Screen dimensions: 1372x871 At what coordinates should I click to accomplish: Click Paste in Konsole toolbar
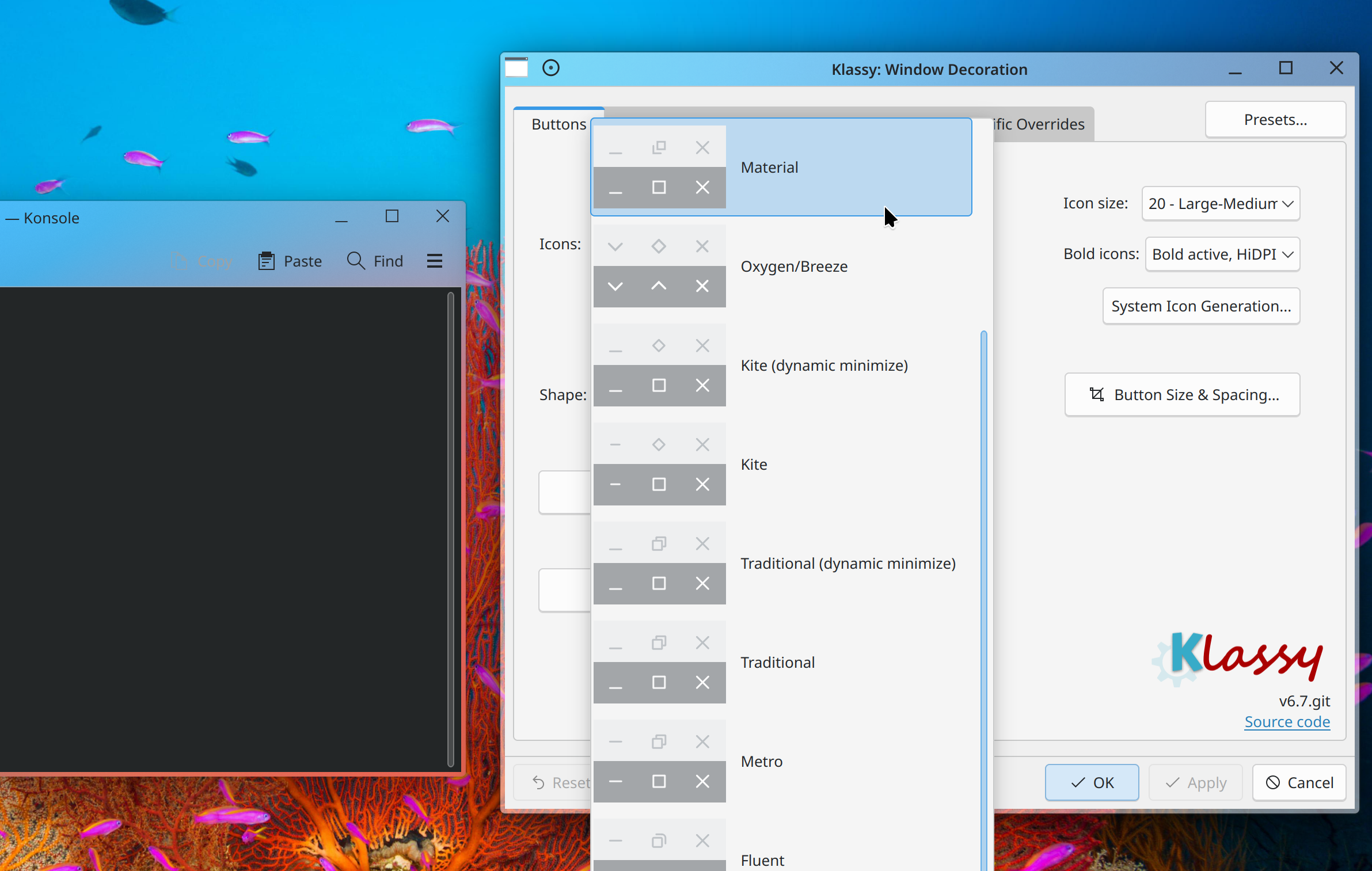pos(290,261)
